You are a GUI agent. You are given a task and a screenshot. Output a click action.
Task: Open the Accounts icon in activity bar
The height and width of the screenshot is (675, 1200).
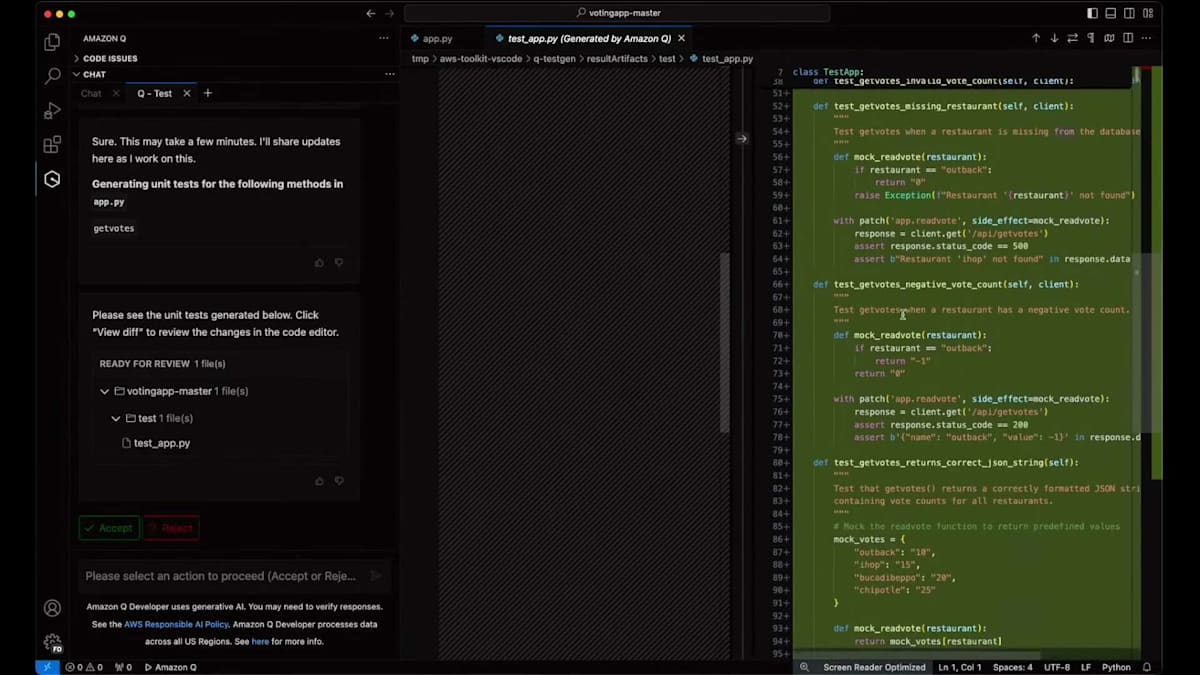tap(52, 608)
